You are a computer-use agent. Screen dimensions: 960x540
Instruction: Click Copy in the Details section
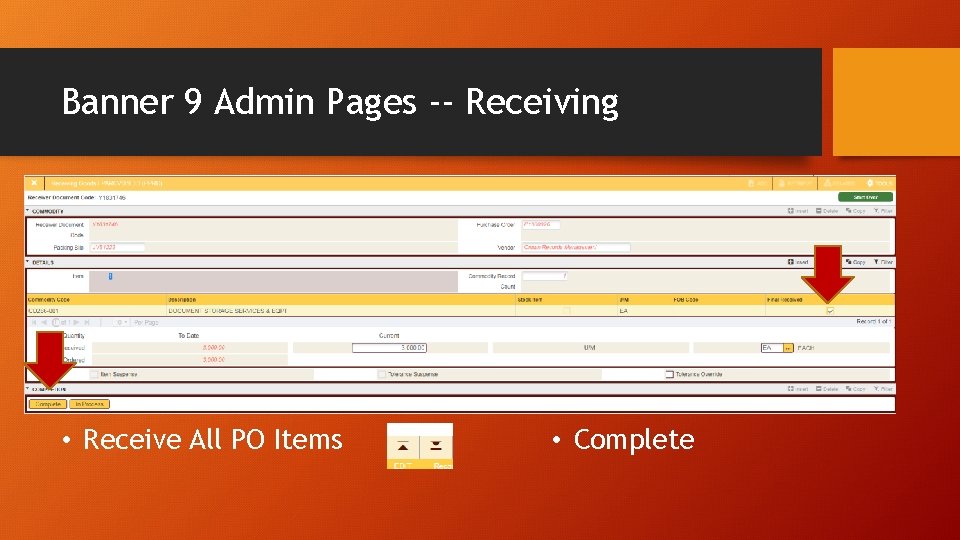[855, 262]
